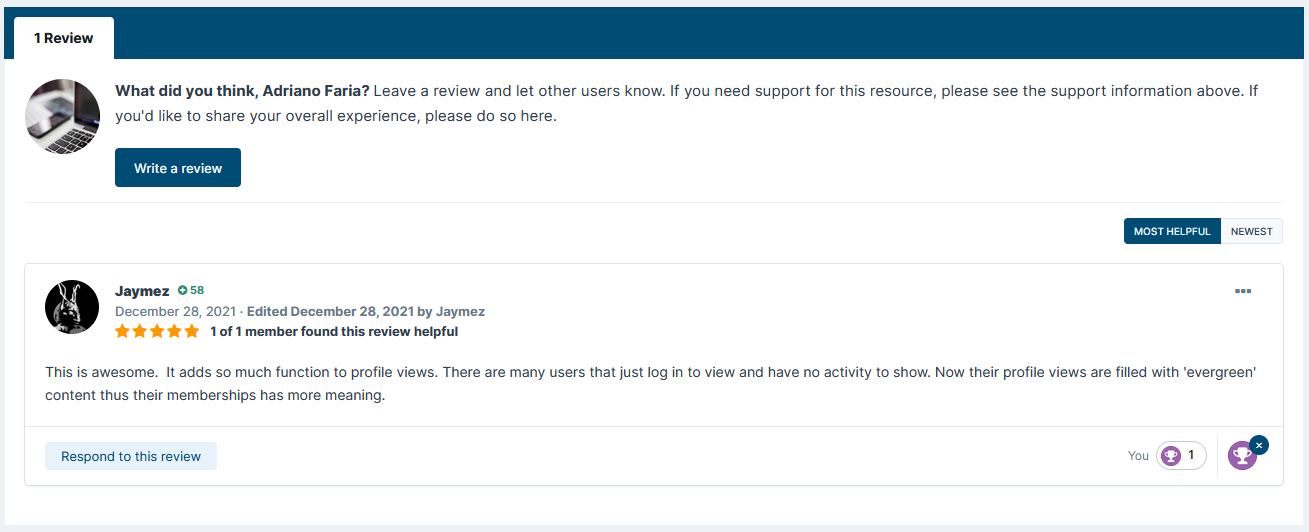Image resolution: width=1309 pixels, height=532 pixels.
Task: Click the '1 of 1 member found helpful' text
Action: [334, 331]
